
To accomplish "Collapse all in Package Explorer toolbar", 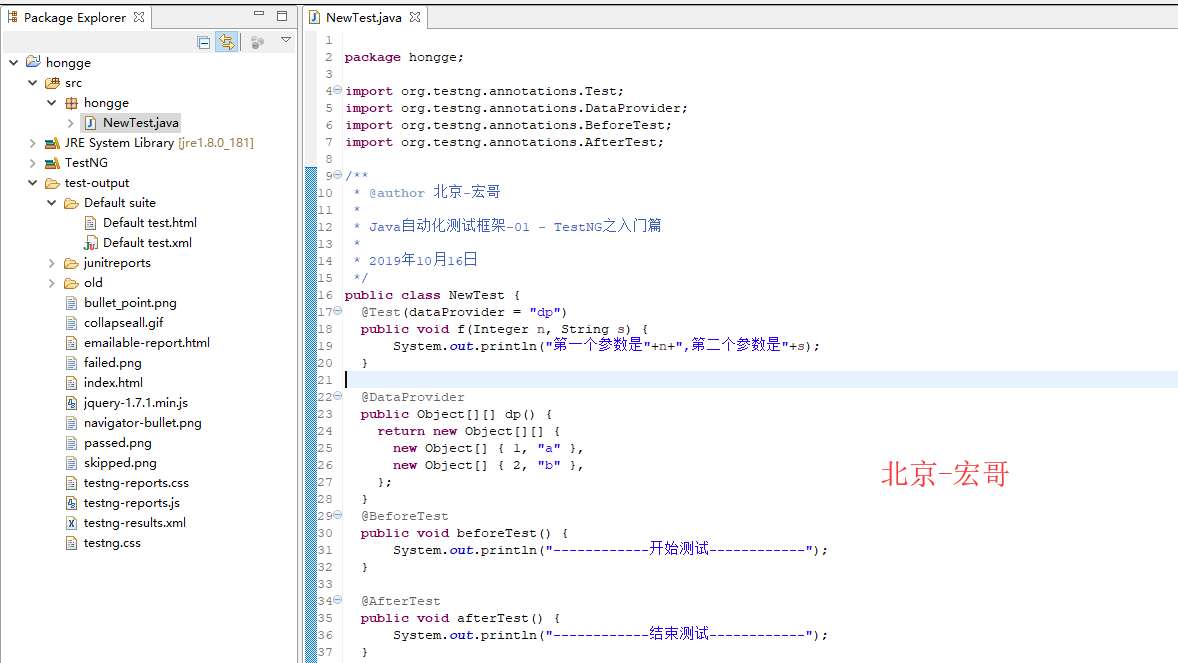I will [x=204, y=42].
